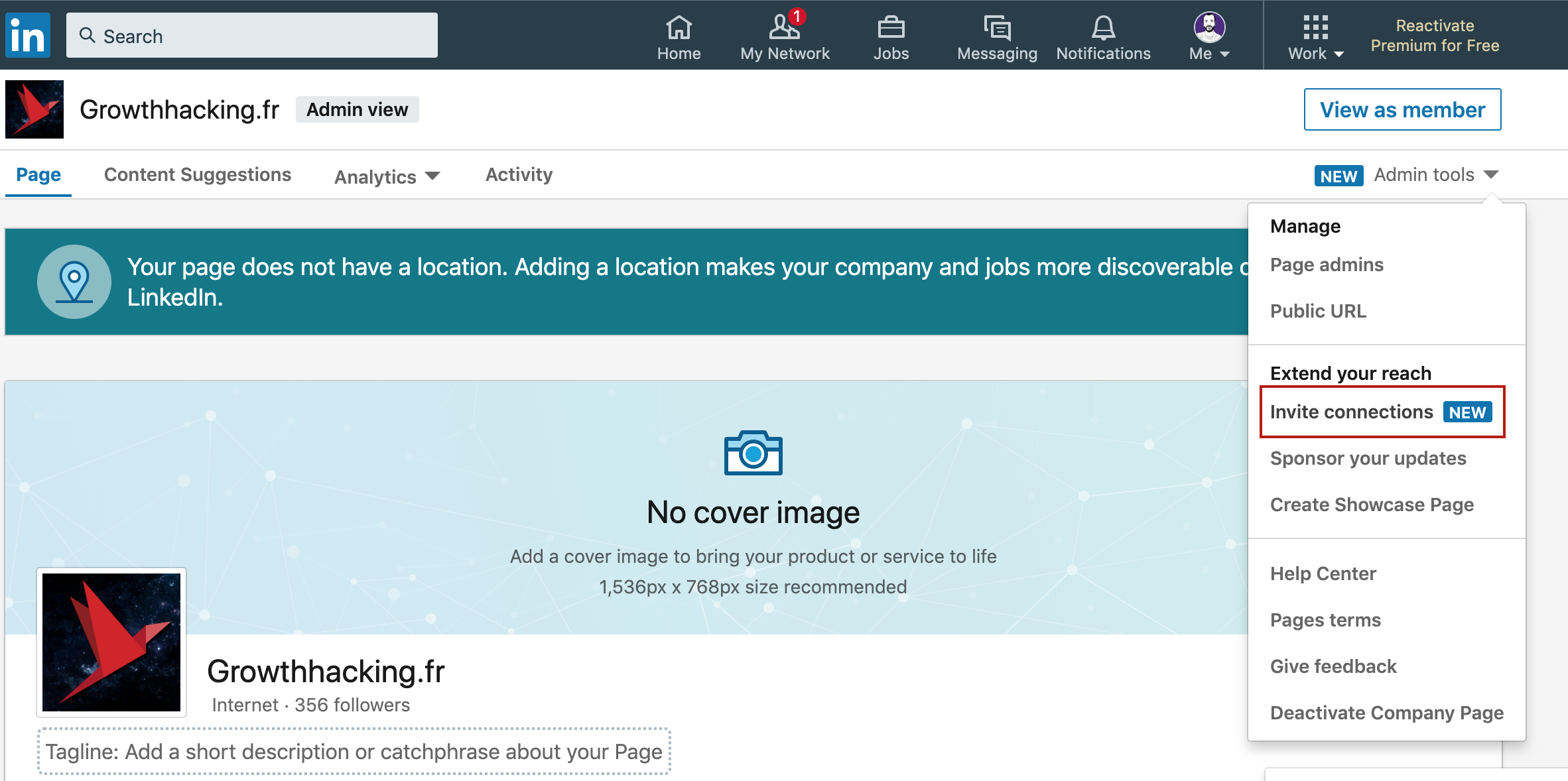The width and height of the screenshot is (1568, 781).
Task: Click Reactivate Premium for Free link
Action: point(1435,35)
